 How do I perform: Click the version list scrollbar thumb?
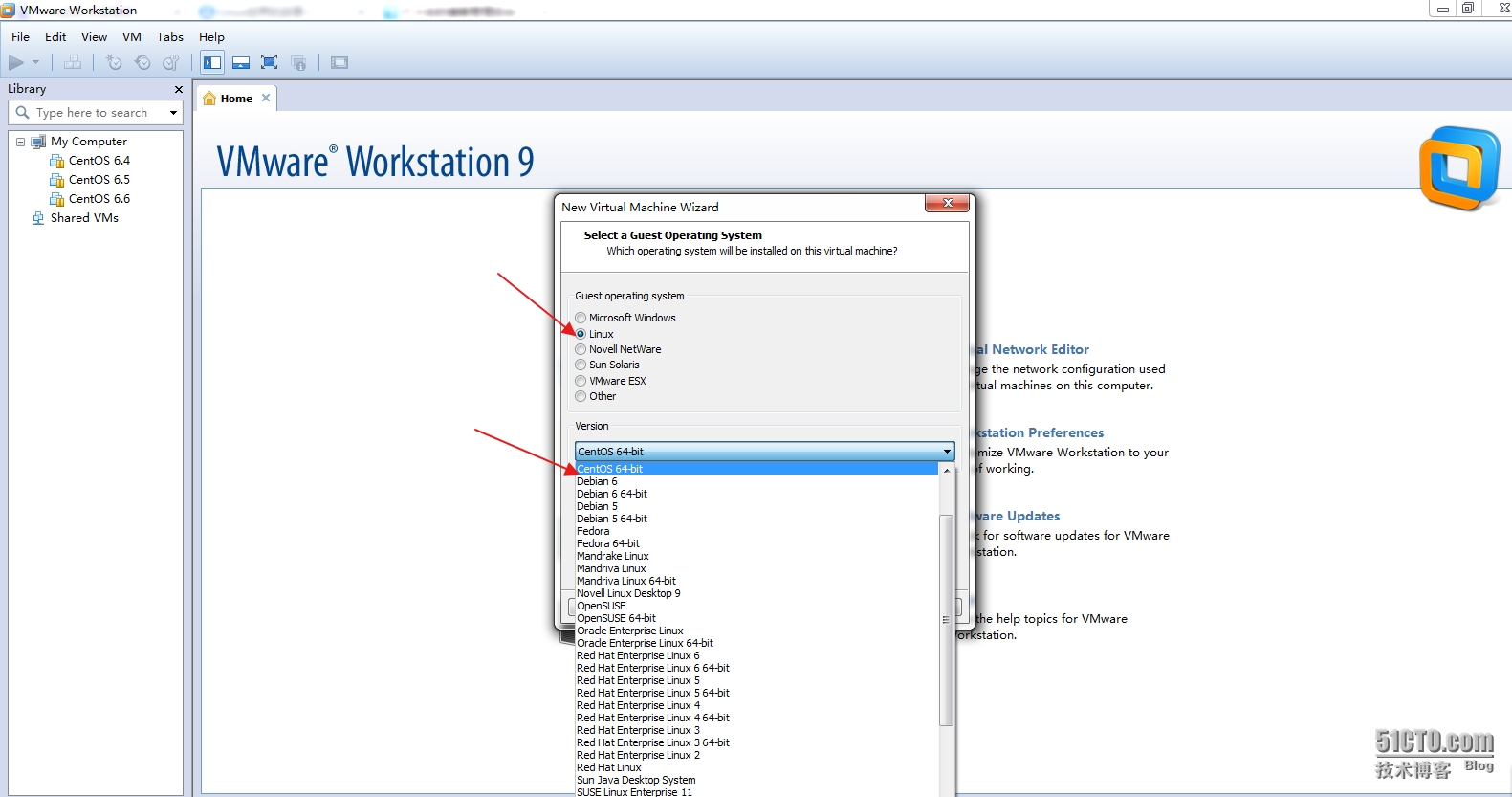(x=947, y=620)
